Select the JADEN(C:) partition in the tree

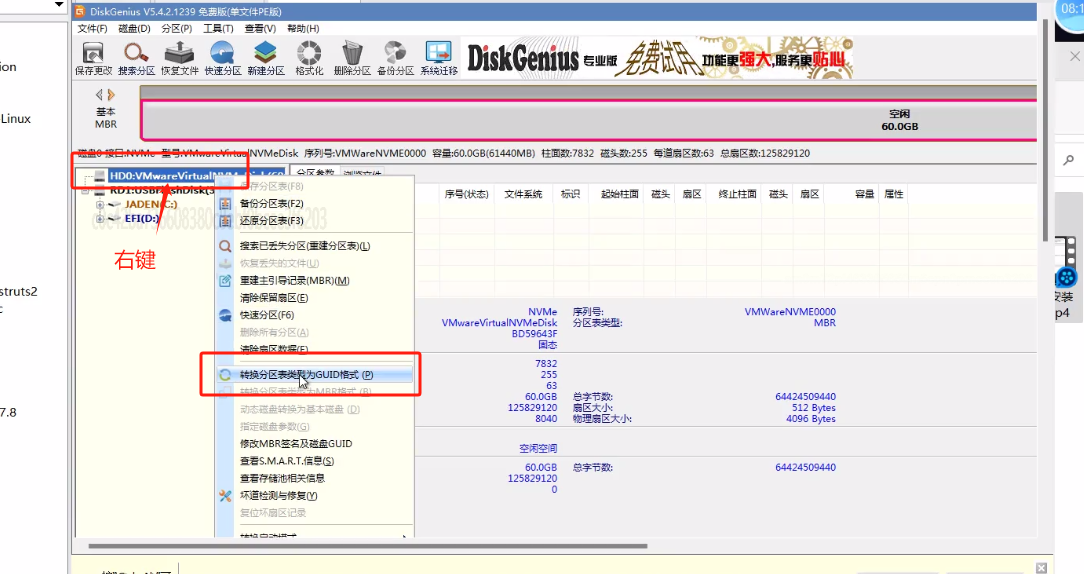[151, 204]
